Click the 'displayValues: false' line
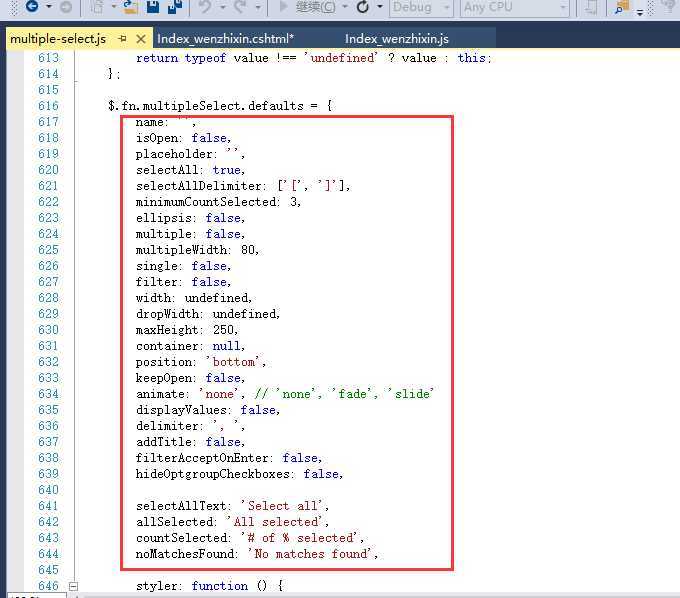 point(208,410)
